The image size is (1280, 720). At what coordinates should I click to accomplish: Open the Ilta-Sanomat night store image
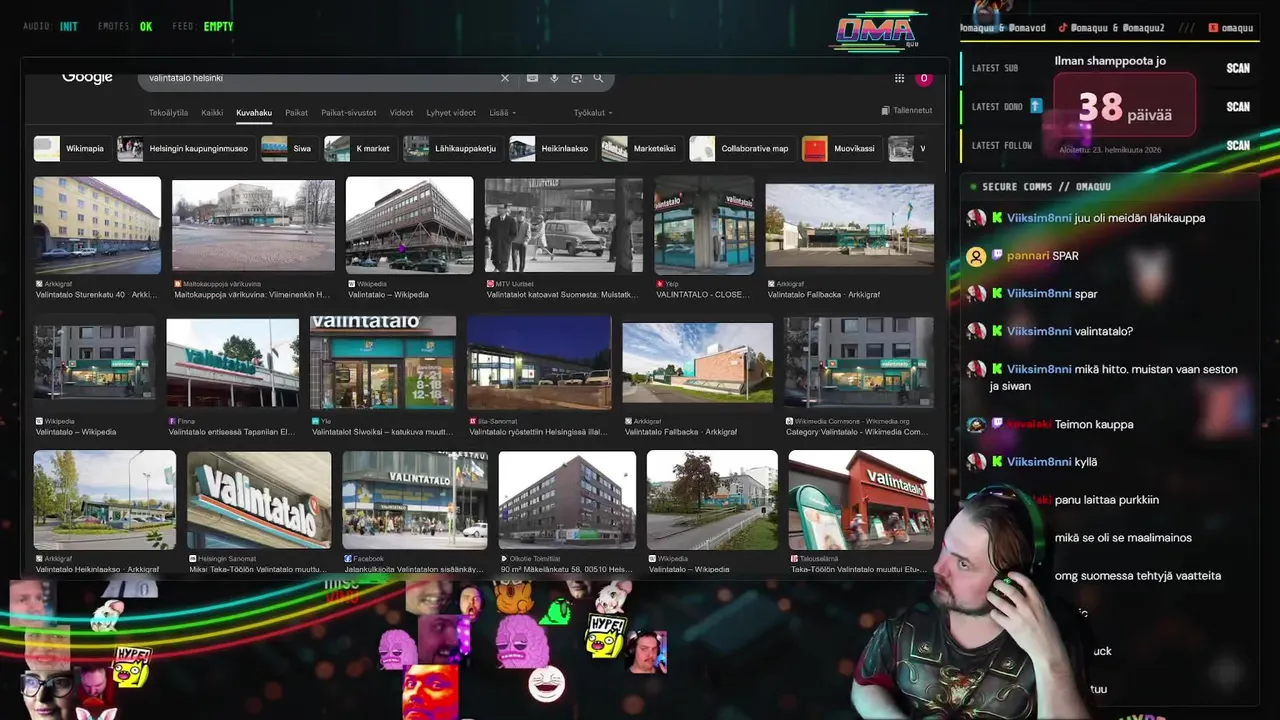539,362
